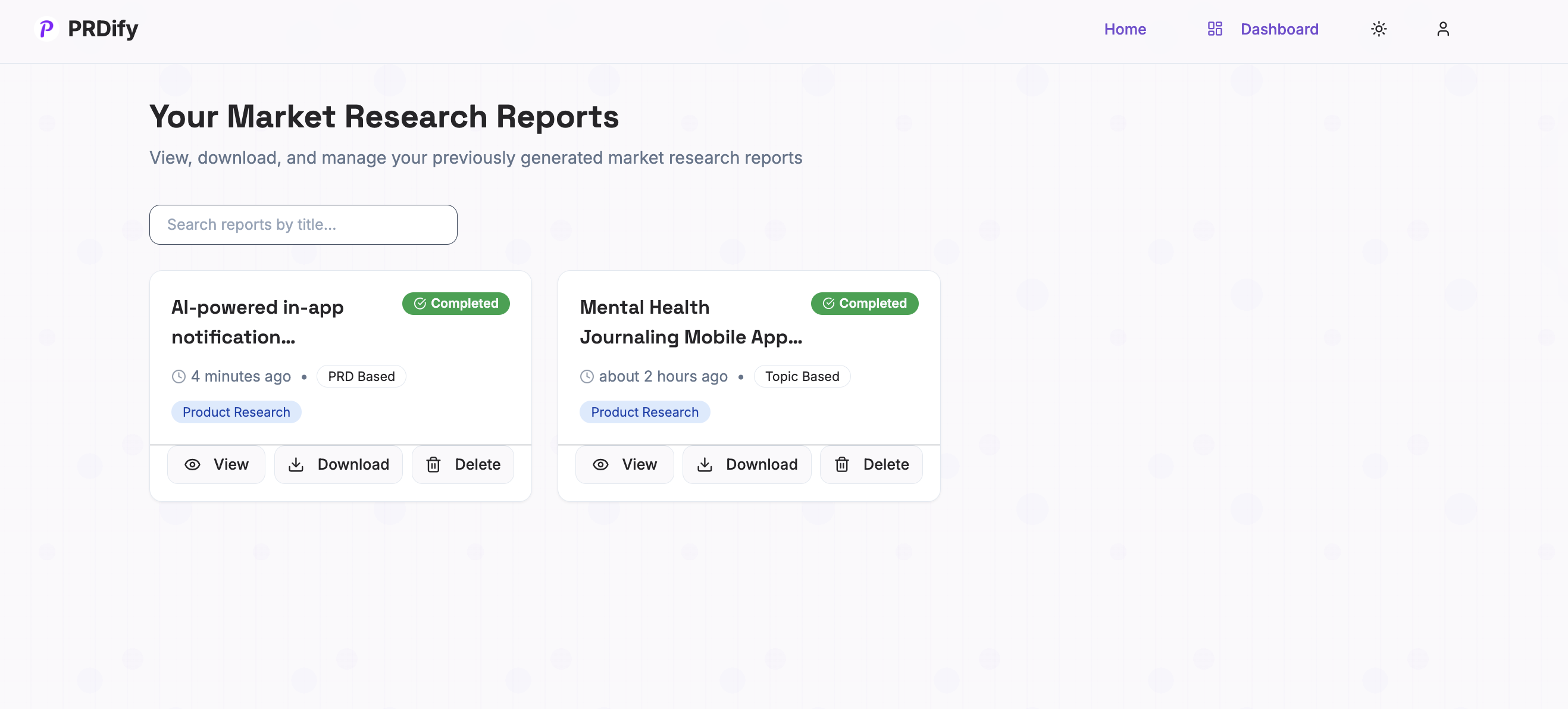This screenshot has width=1568, height=709.
Task: Click the PRD Based tag
Action: [361, 376]
